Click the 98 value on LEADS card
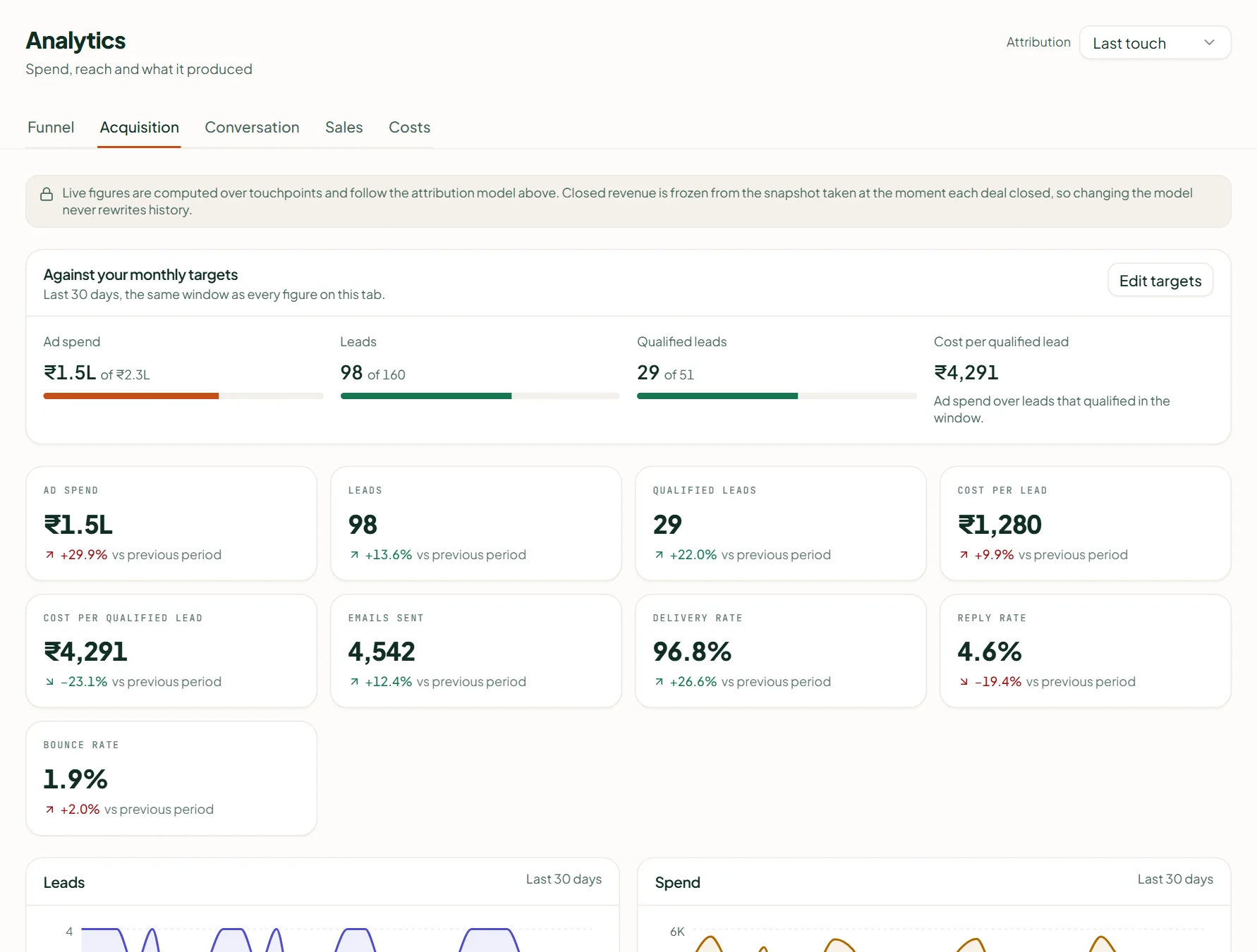This screenshot has width=1257, height=952. pos(363,525)
